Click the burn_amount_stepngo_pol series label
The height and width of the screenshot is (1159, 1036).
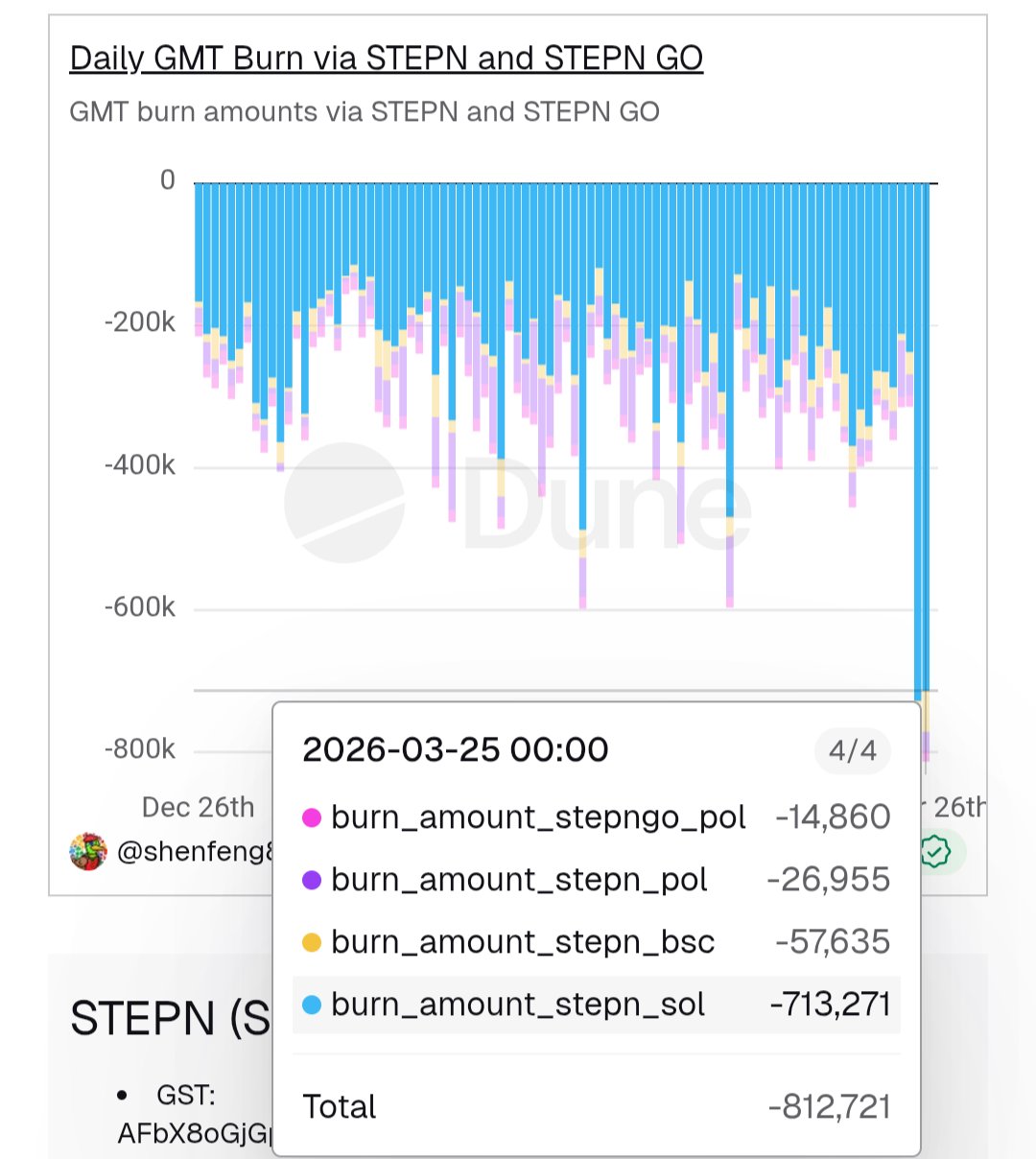point(538,817)
